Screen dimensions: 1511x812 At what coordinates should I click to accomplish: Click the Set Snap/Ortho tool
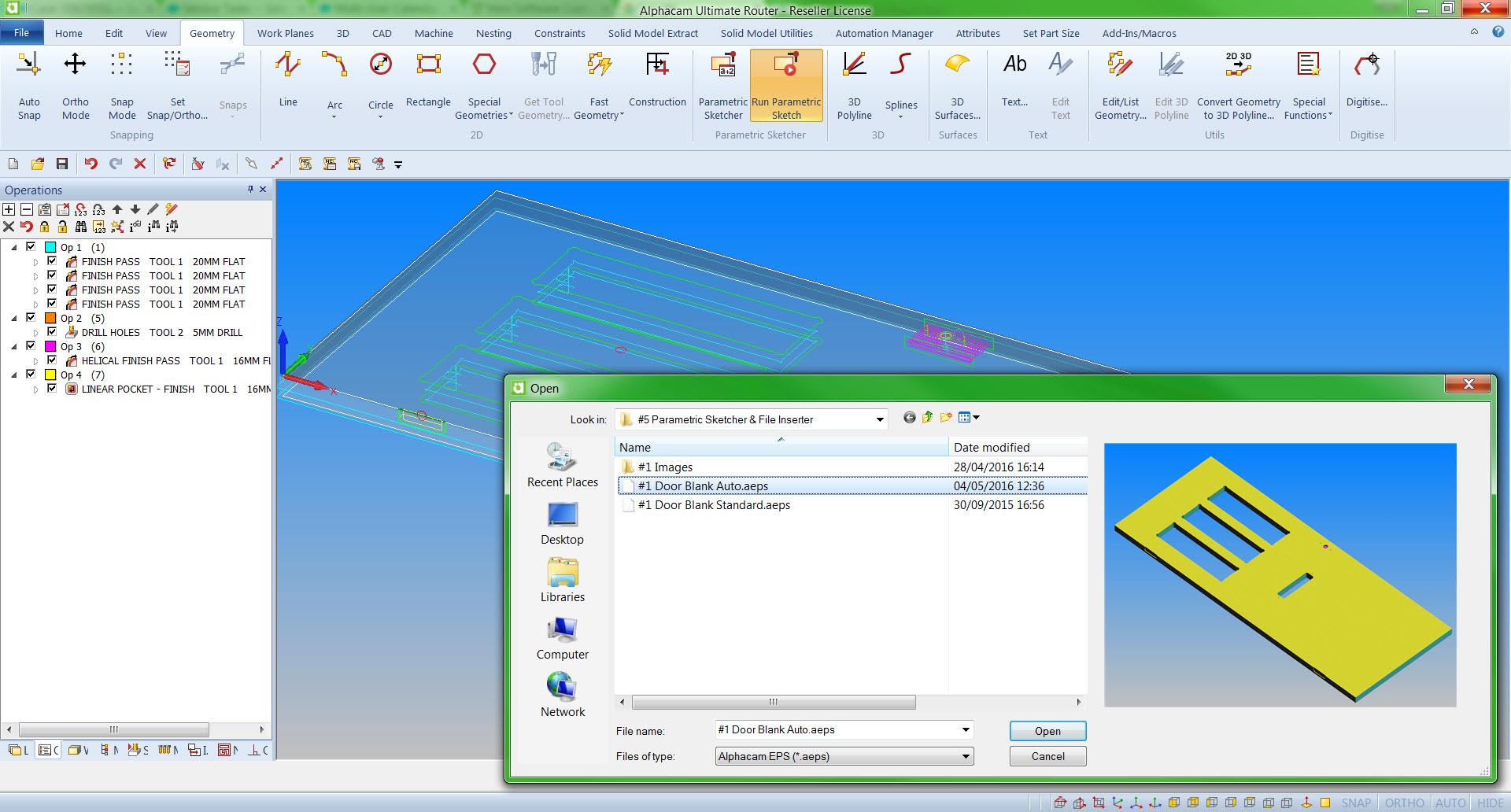(x=178, y=85)
